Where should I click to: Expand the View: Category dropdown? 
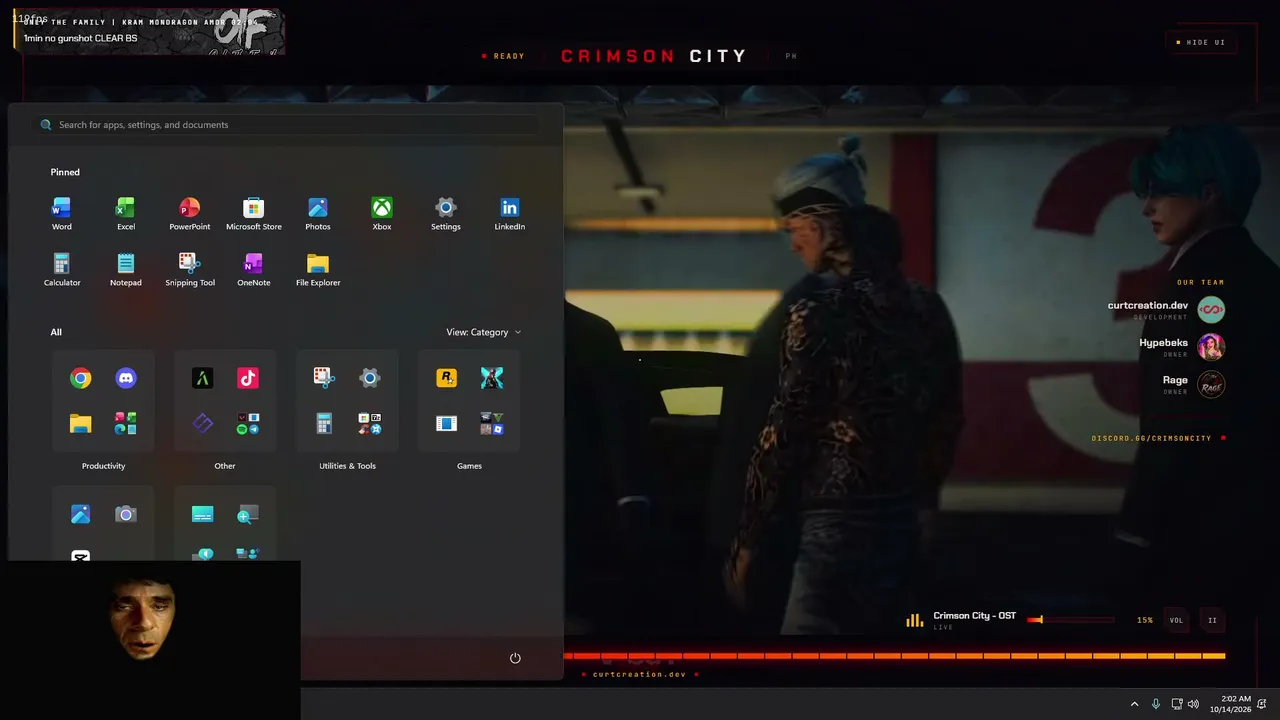tap(484, 332)
